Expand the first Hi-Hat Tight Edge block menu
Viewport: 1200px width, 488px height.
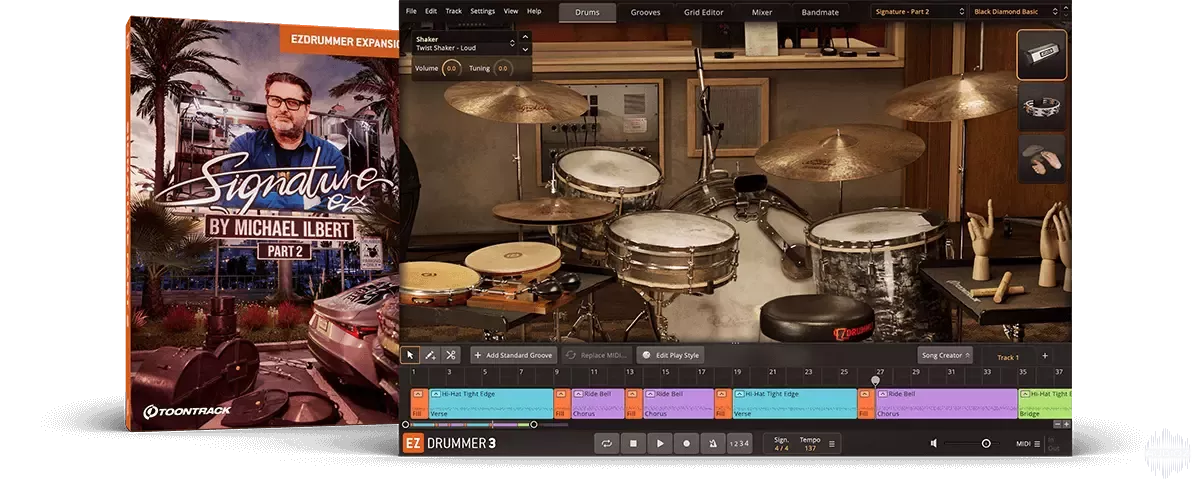pyautogui.click(x=436, y=395)
